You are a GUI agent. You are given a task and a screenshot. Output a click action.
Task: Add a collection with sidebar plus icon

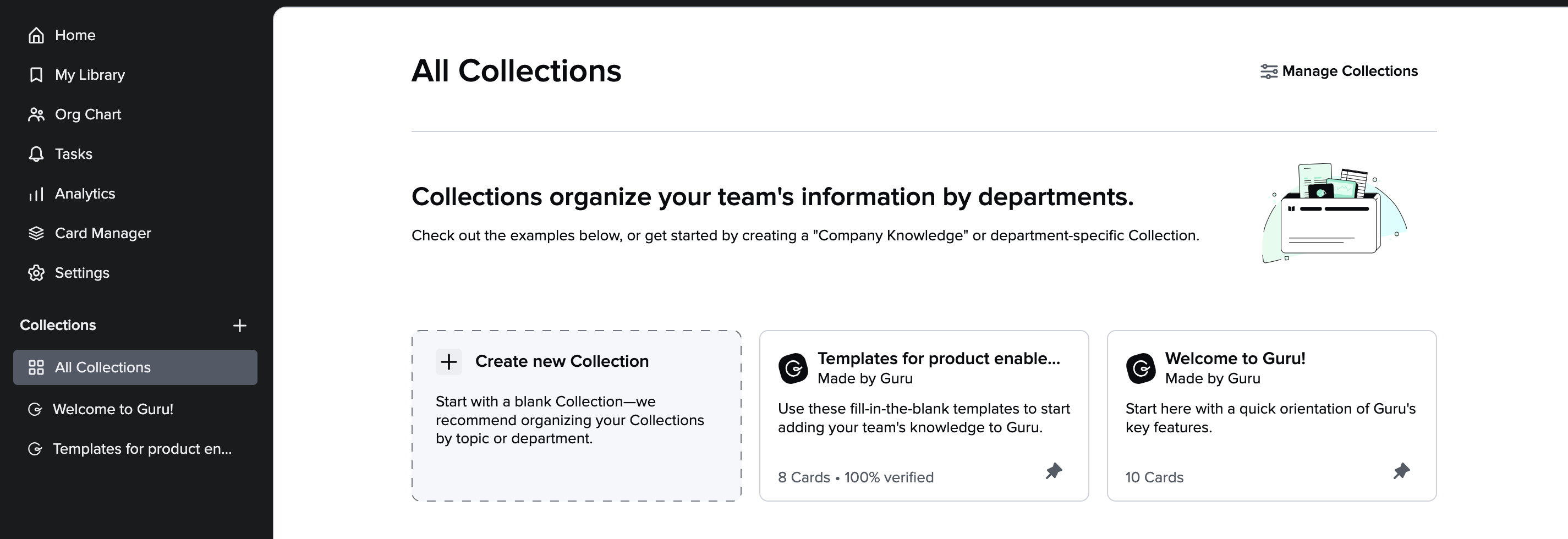[x=240, y=326]
